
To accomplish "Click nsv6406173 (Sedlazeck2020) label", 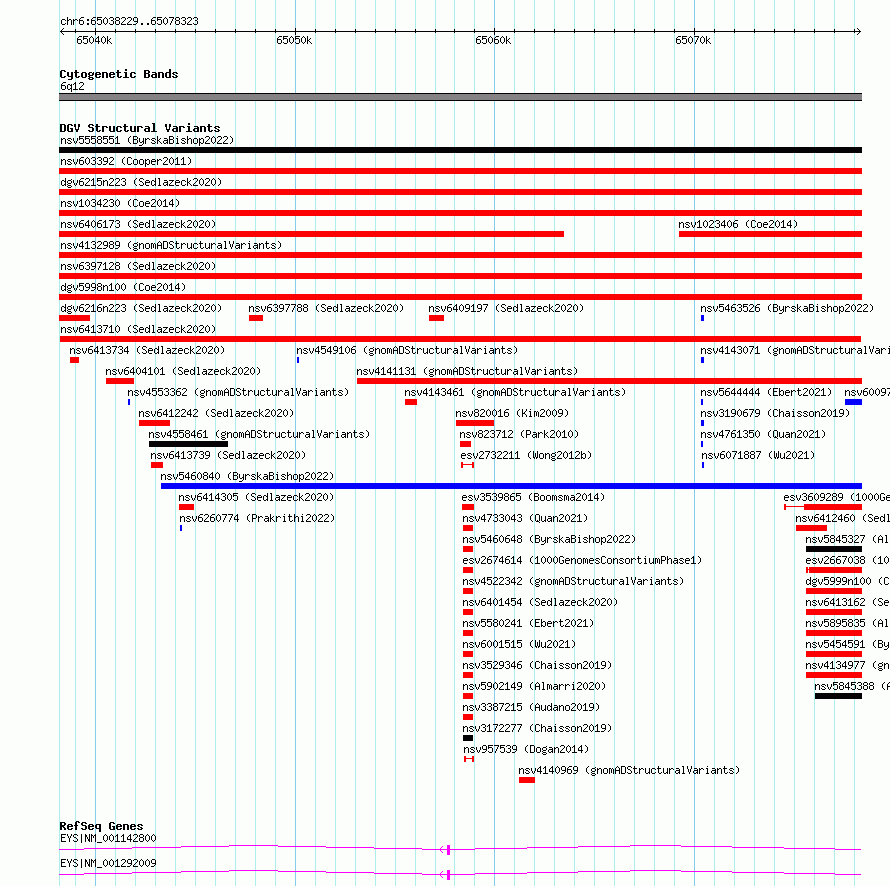I will [x=138, y=224].
